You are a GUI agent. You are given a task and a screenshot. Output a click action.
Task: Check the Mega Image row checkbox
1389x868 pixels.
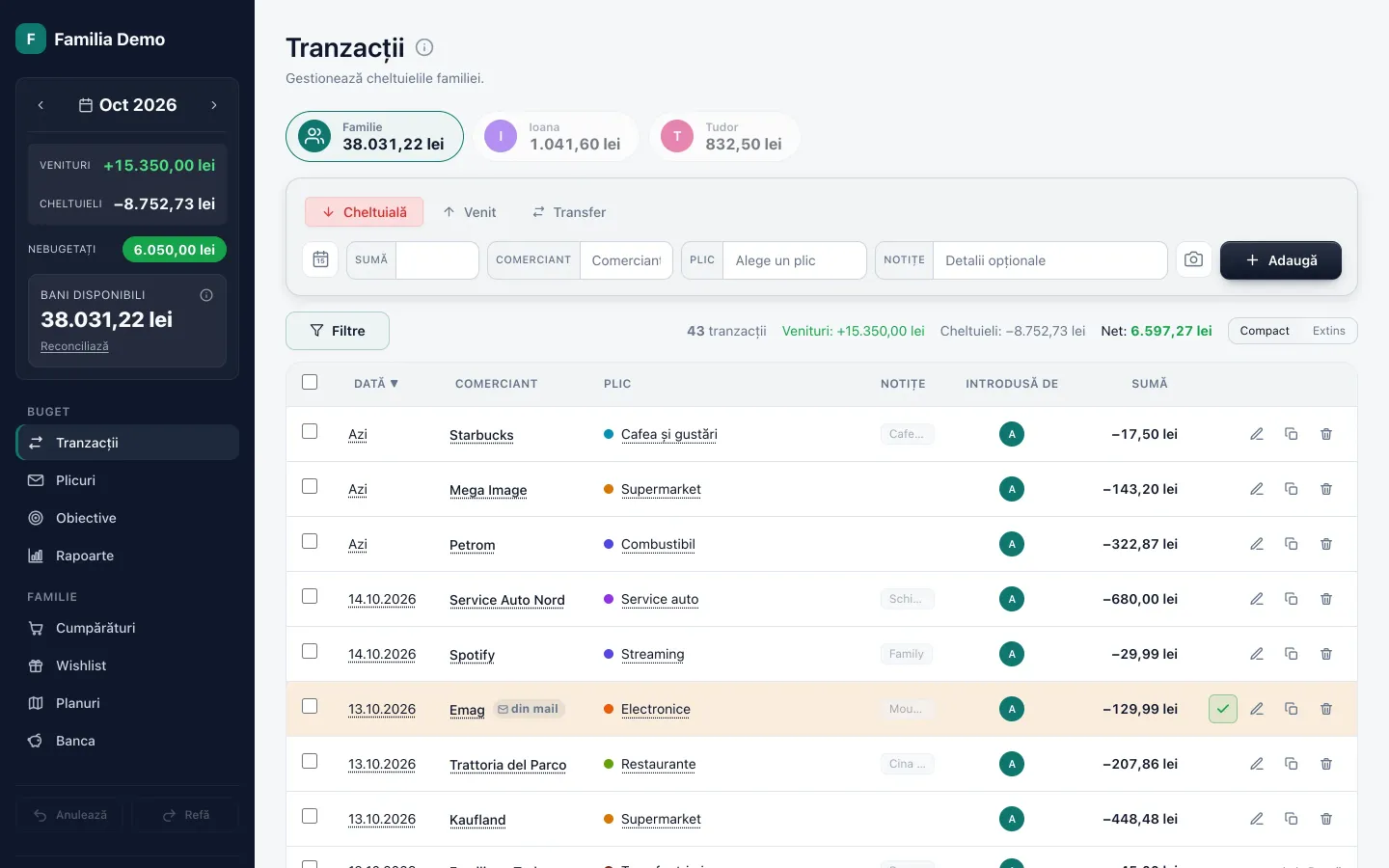click(310, 486)
